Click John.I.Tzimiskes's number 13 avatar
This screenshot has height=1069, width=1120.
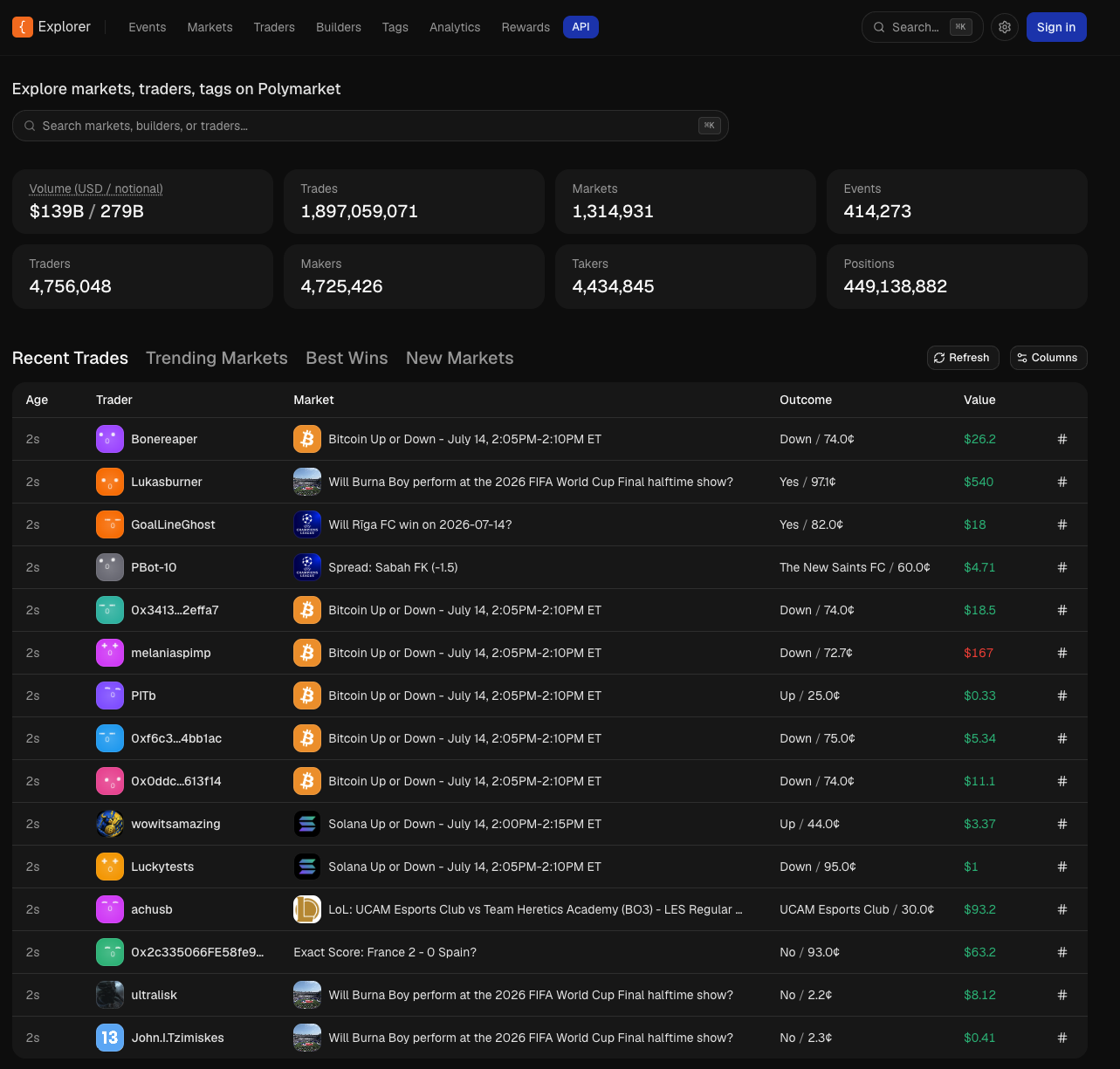110,1038
